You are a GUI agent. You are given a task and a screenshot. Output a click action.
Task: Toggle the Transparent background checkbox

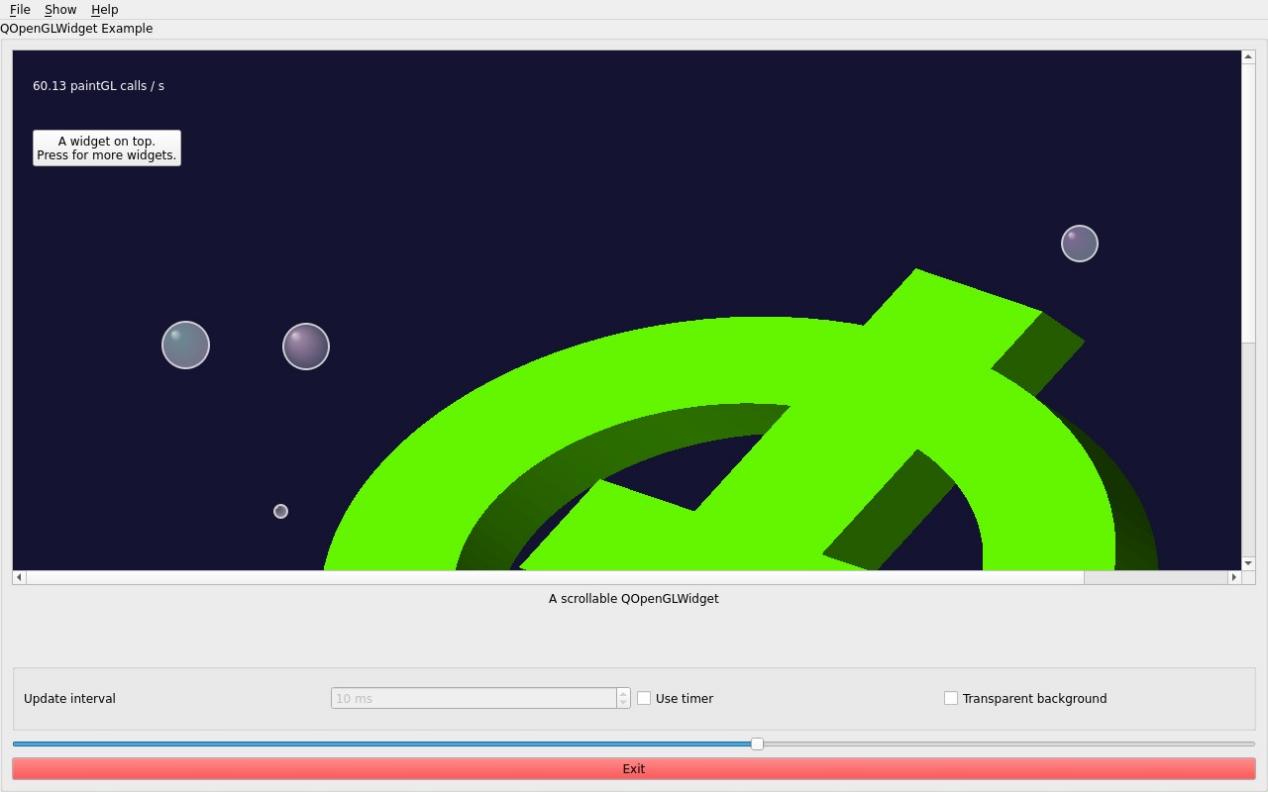point(951,698)
